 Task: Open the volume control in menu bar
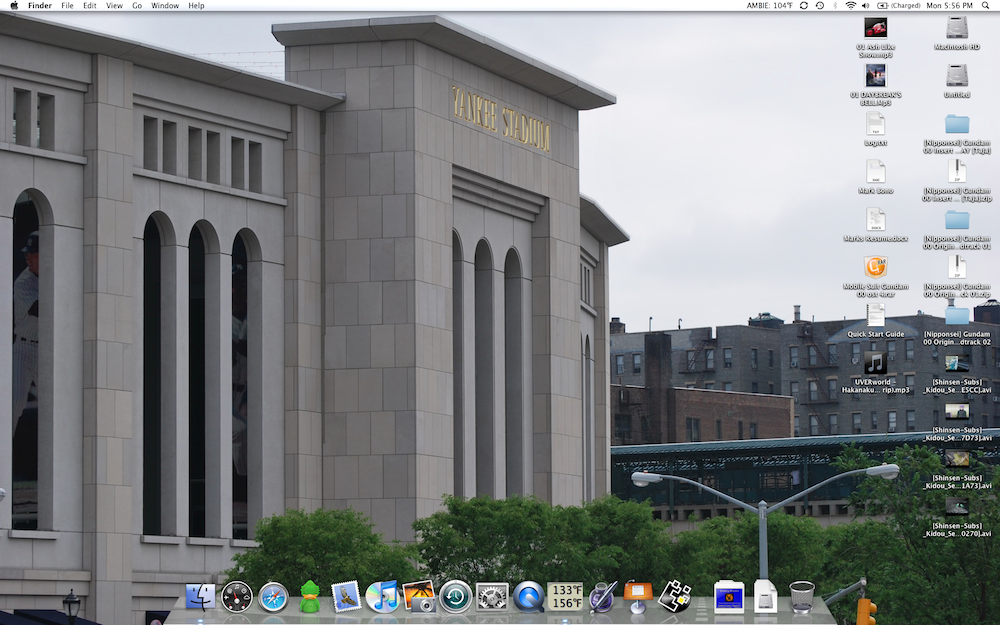coord(866,5)
